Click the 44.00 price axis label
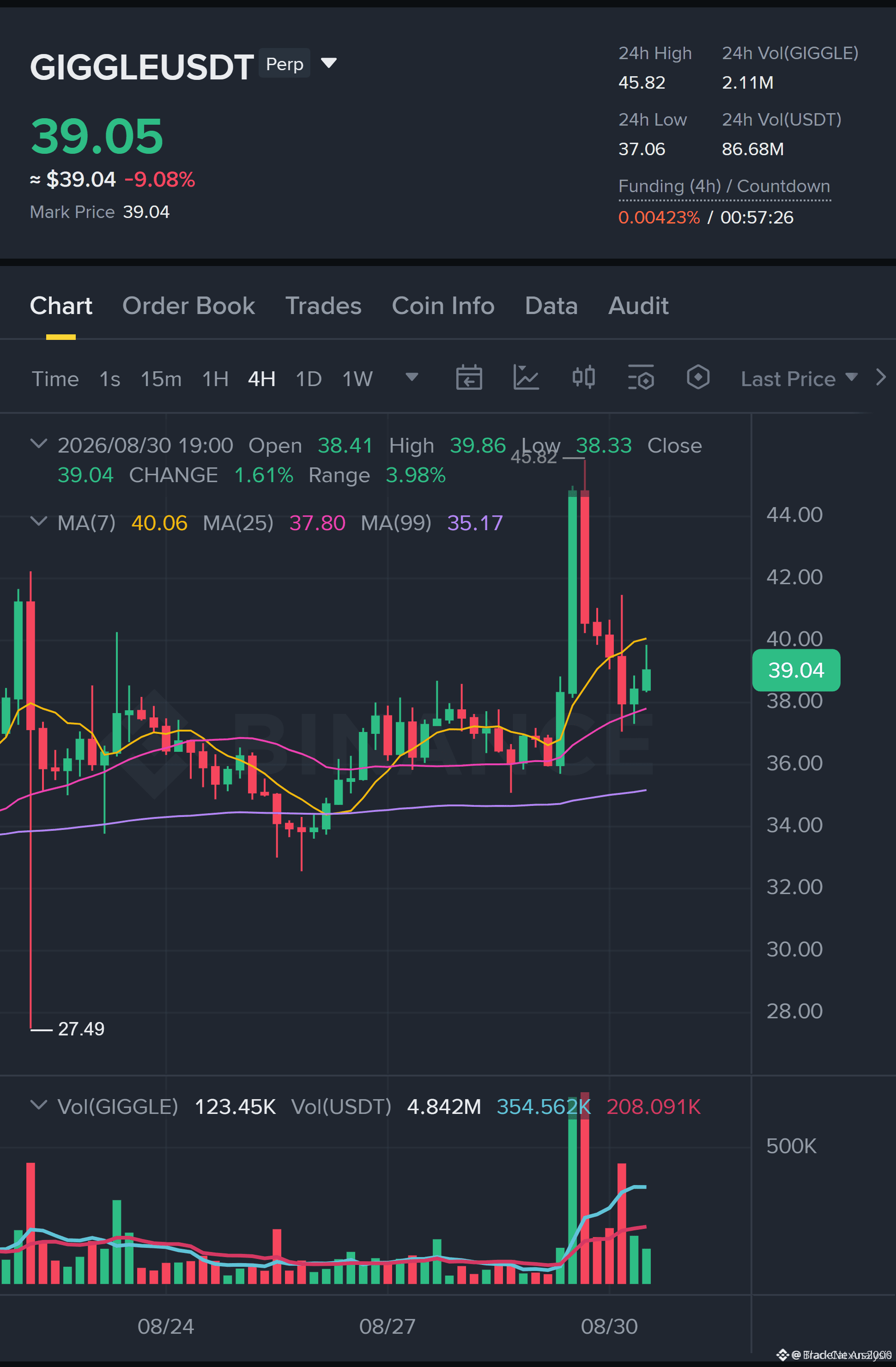This screenshot has height=1367, width=896. (794, 514)
